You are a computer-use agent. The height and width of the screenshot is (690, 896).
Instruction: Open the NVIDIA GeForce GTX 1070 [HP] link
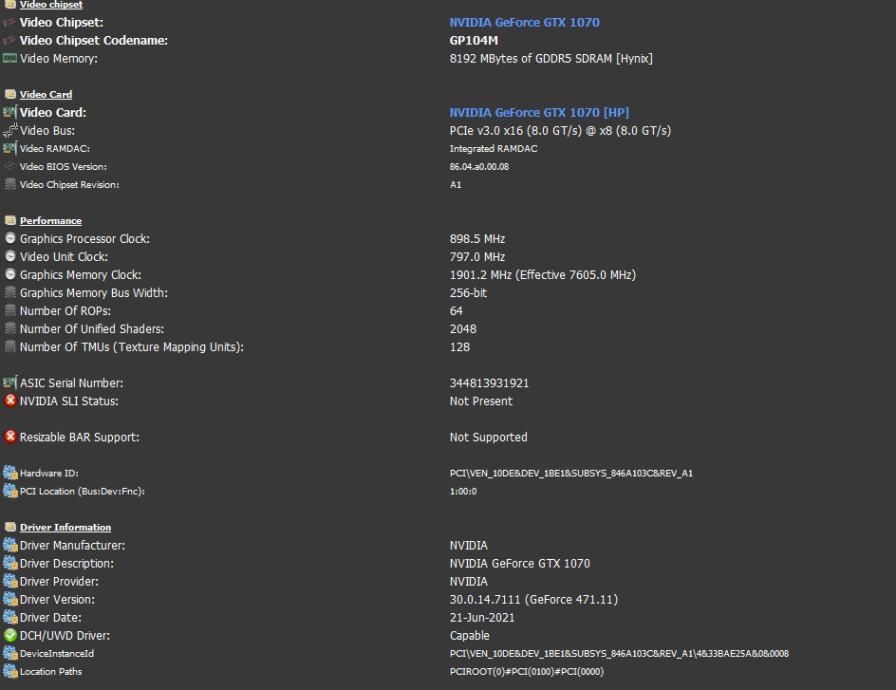coord(538,112)
